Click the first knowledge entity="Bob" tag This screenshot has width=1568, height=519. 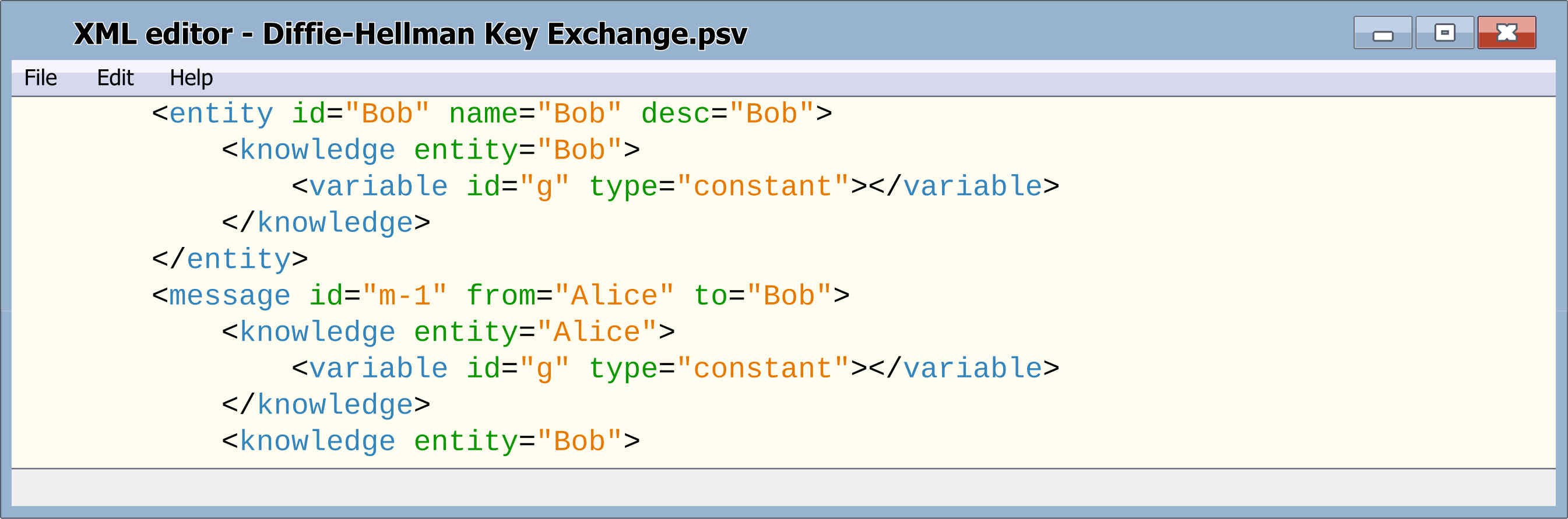pos(431,150)
